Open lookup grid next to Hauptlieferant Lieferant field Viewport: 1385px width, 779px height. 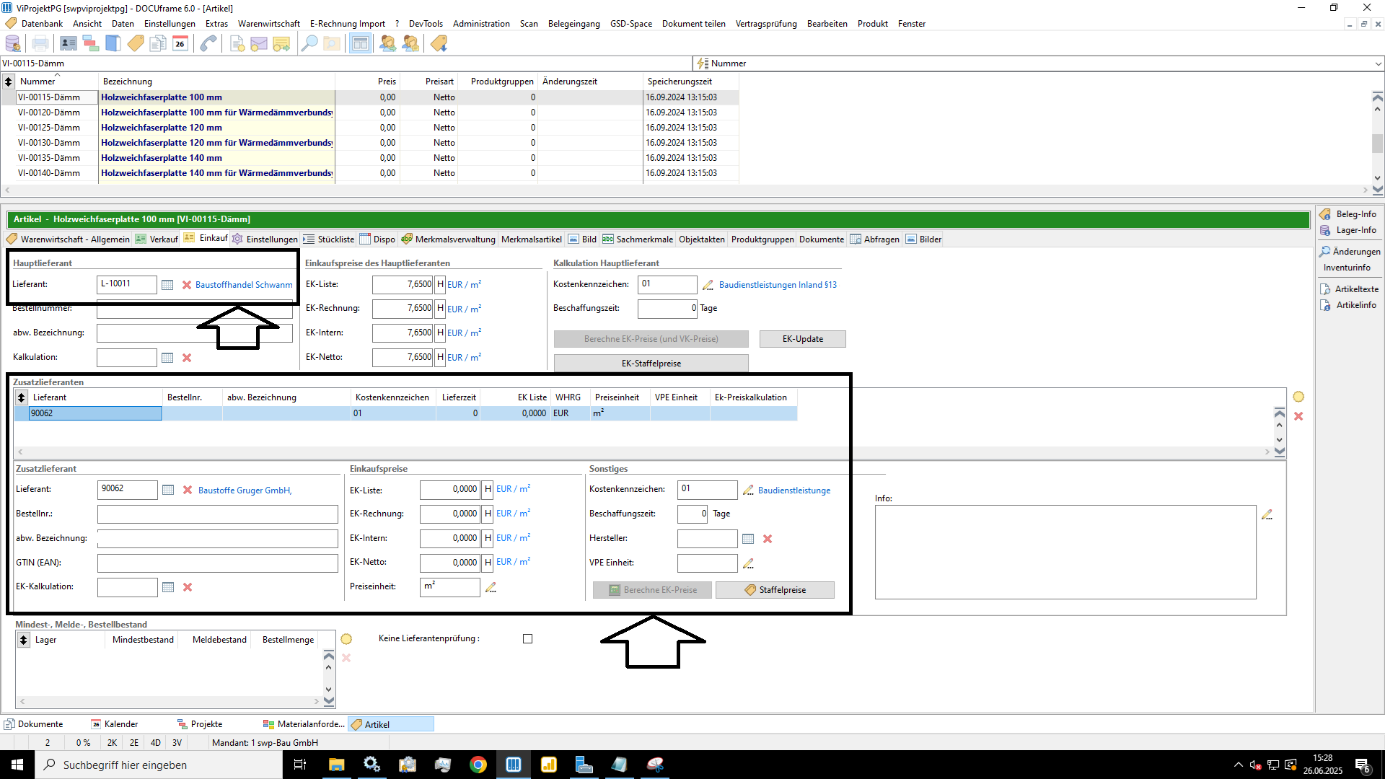tap(168, 285)
